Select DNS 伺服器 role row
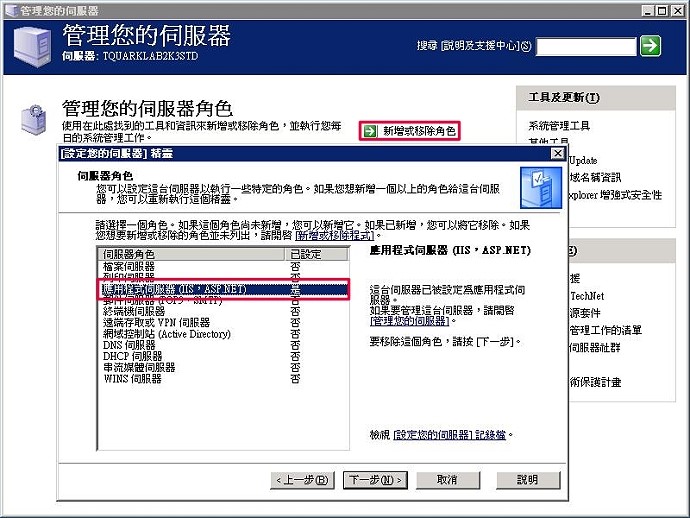 pyautogui.click(x=223, y=345)
